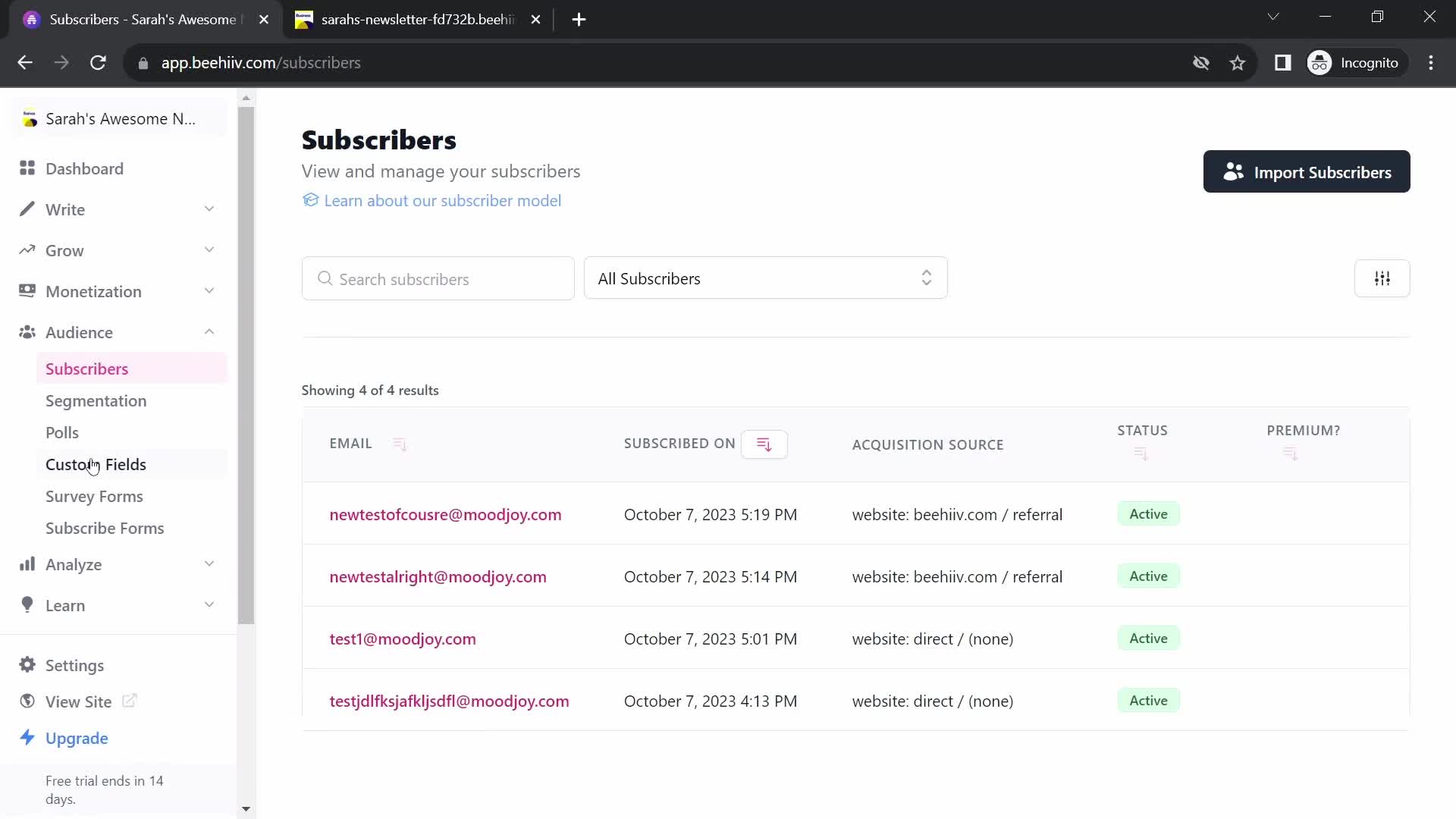Click the filter icon next to PREMIUM column
The width and height of the screenshot is (1456, 819).
pyautogui.click(x=1290, y=454)
